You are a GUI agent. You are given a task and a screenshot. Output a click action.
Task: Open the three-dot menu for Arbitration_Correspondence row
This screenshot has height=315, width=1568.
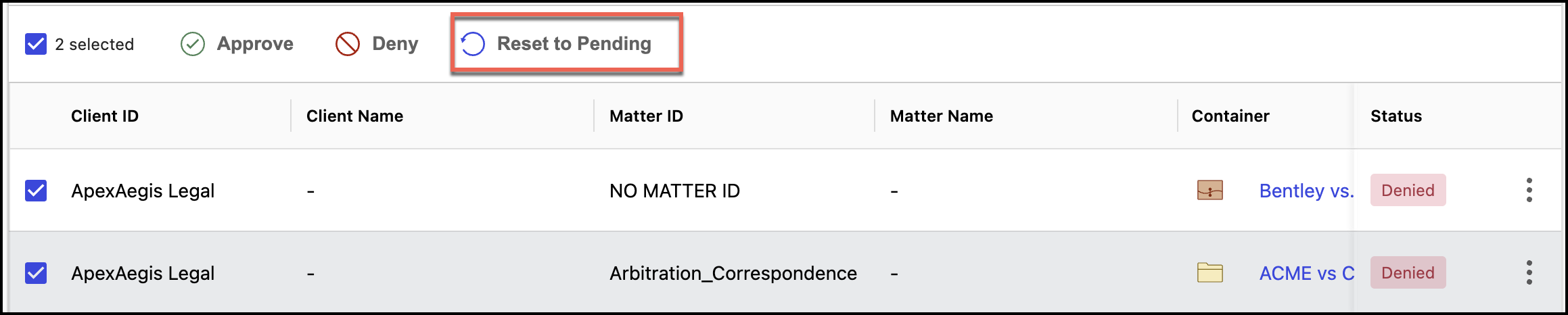[1529, 273]
